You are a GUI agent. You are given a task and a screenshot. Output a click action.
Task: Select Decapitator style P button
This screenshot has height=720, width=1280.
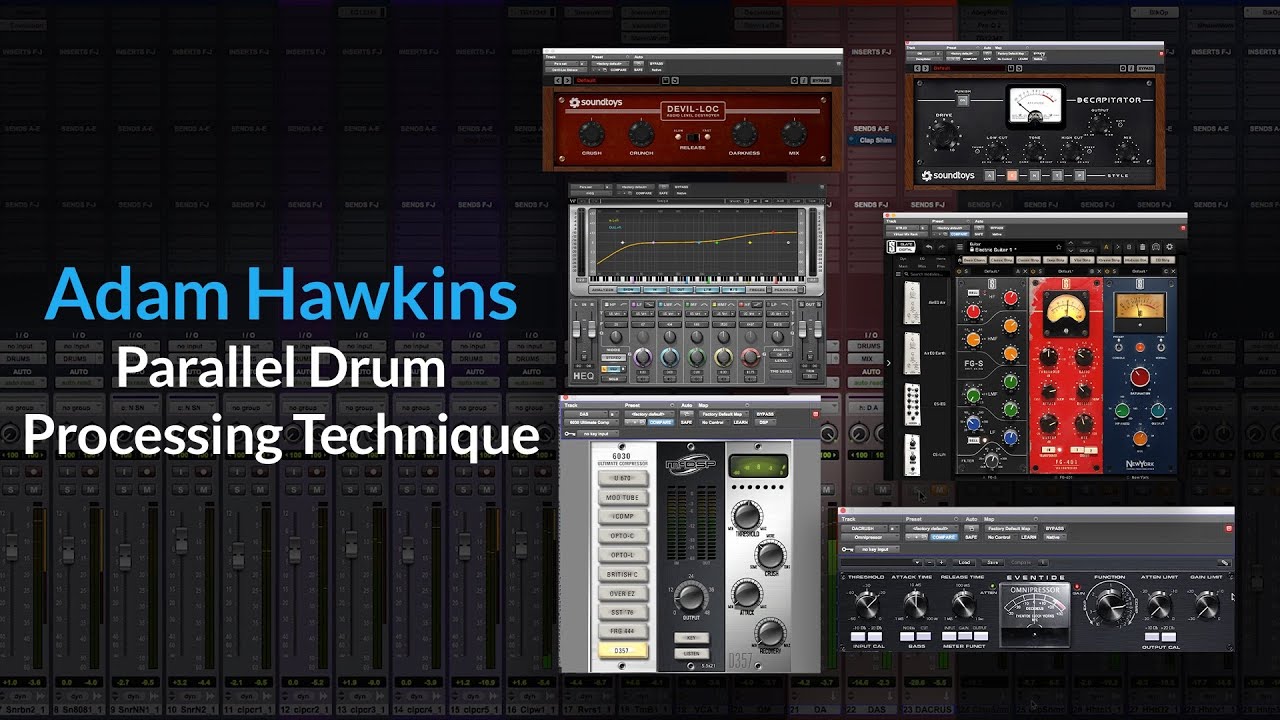(x=1079, y=175)
